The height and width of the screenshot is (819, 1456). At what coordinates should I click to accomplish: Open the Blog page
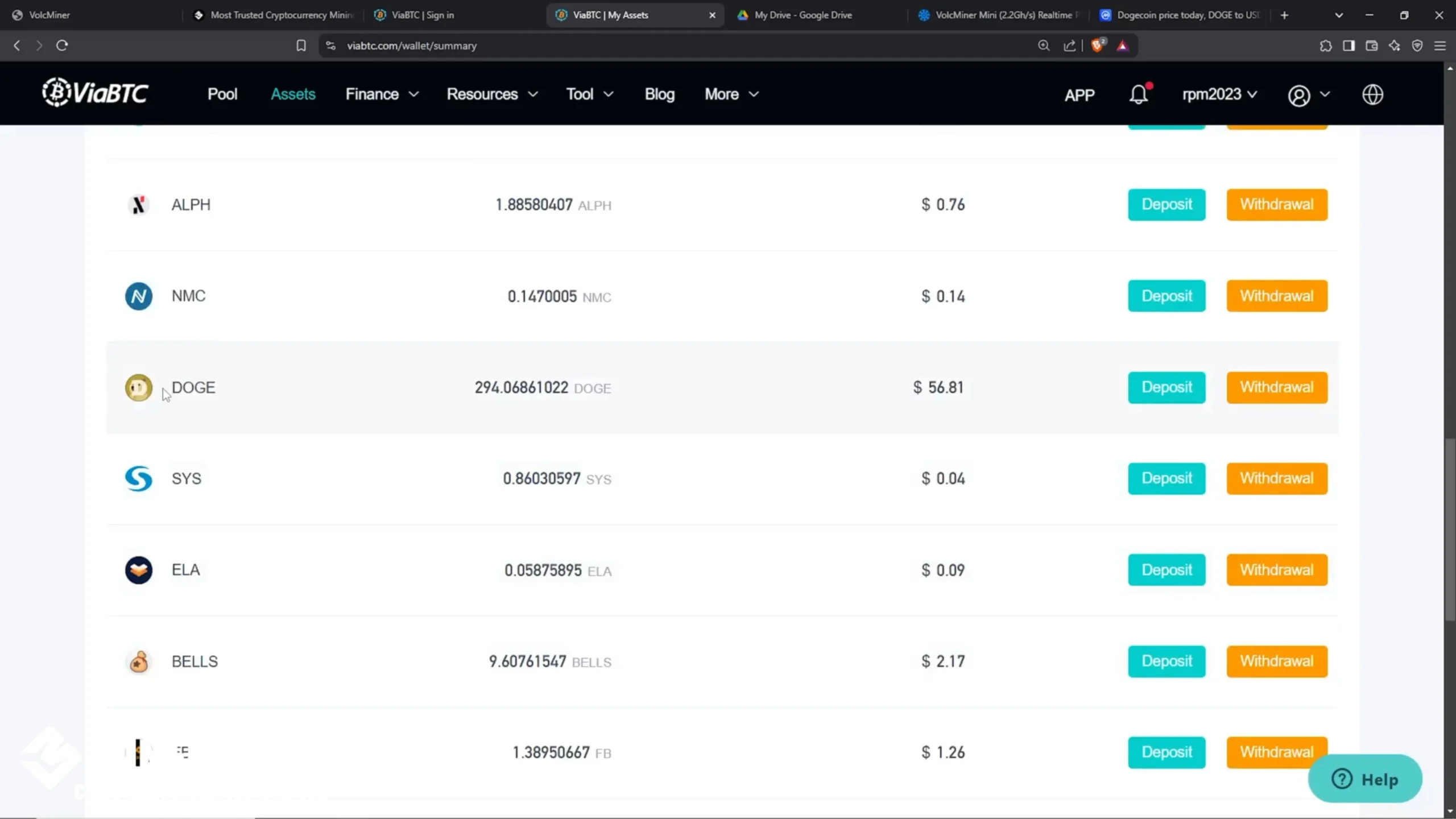click(660, 94)
